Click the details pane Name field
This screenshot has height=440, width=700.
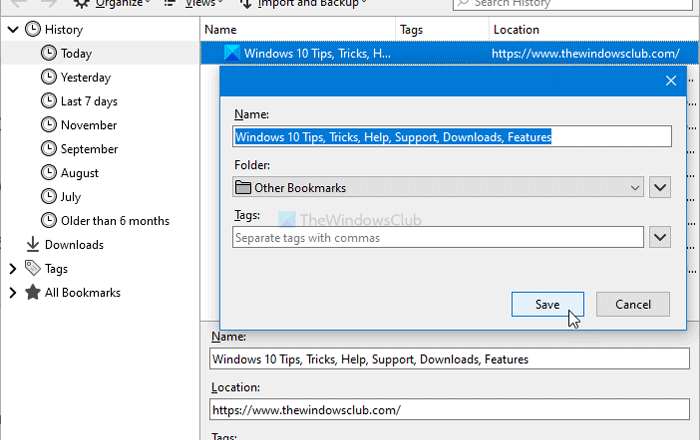pos(449,359)
